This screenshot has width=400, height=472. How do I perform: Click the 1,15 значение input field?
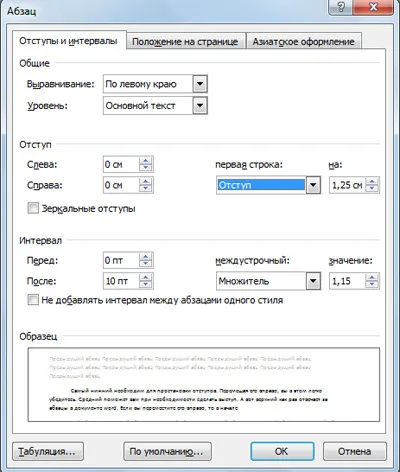pos(347,281)
